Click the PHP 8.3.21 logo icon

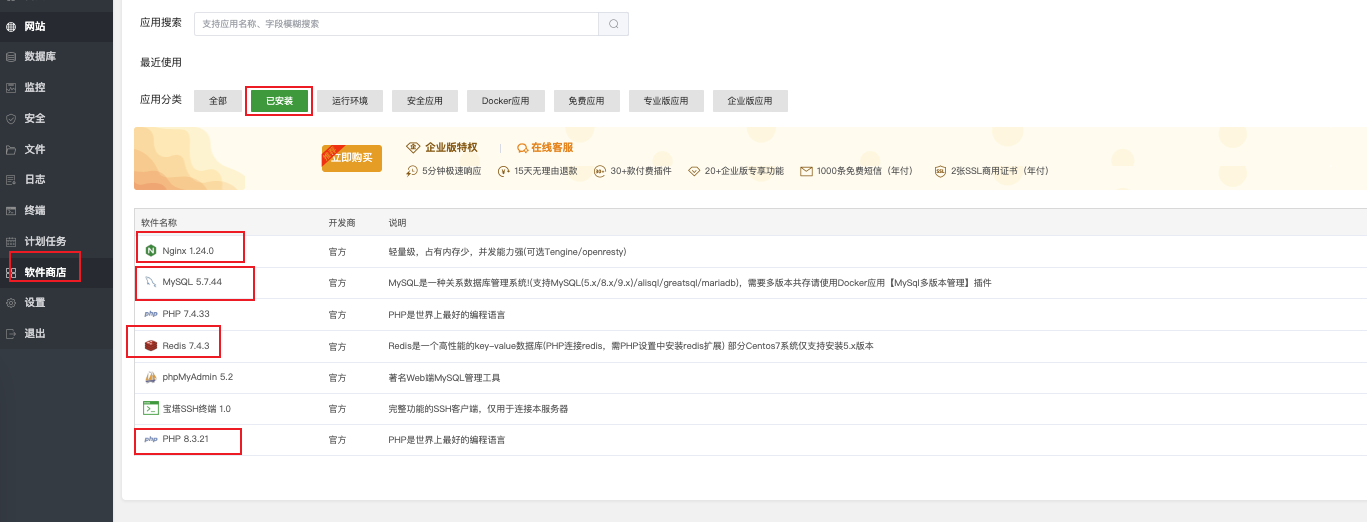tap(151, 440)
